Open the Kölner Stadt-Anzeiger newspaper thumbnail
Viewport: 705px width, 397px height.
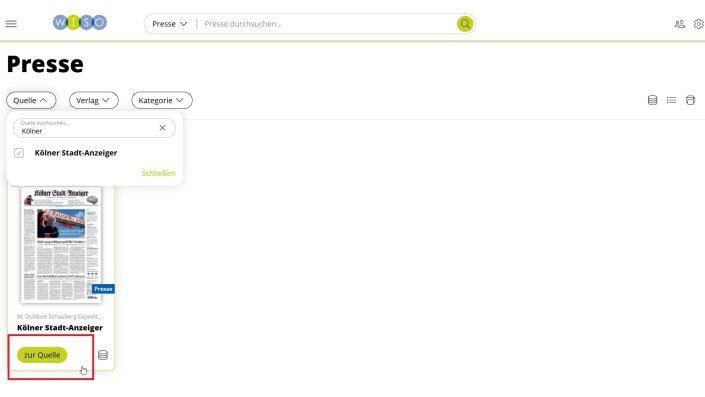61,245
